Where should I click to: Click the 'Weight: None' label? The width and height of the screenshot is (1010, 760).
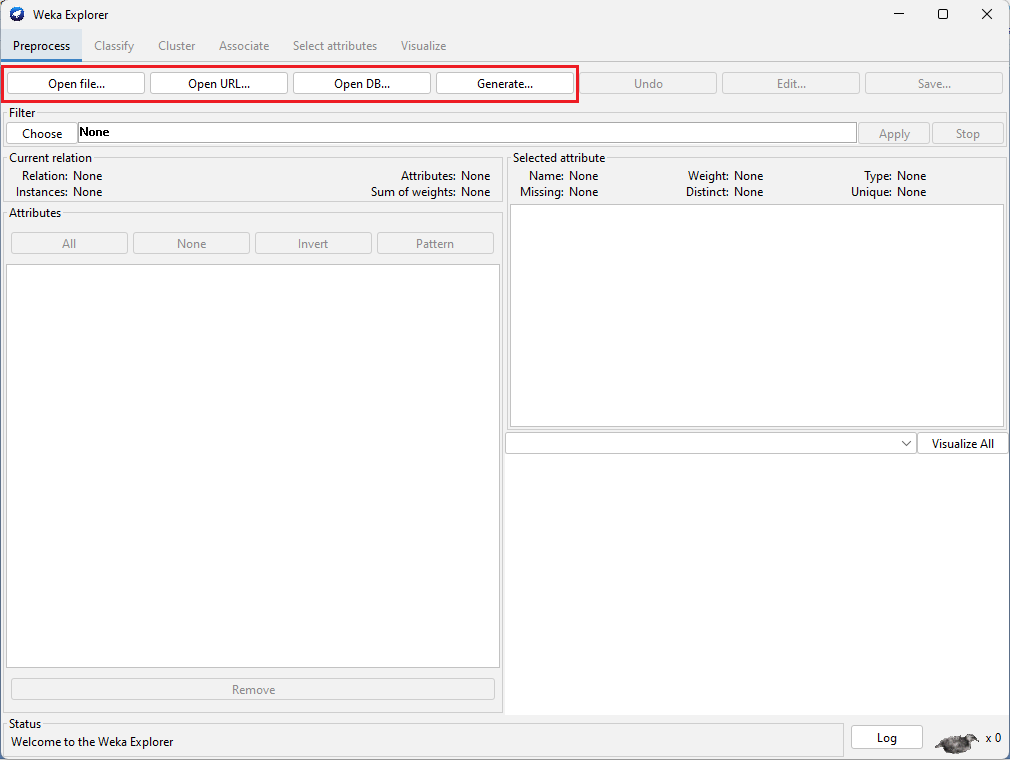(x=725, y=176)
